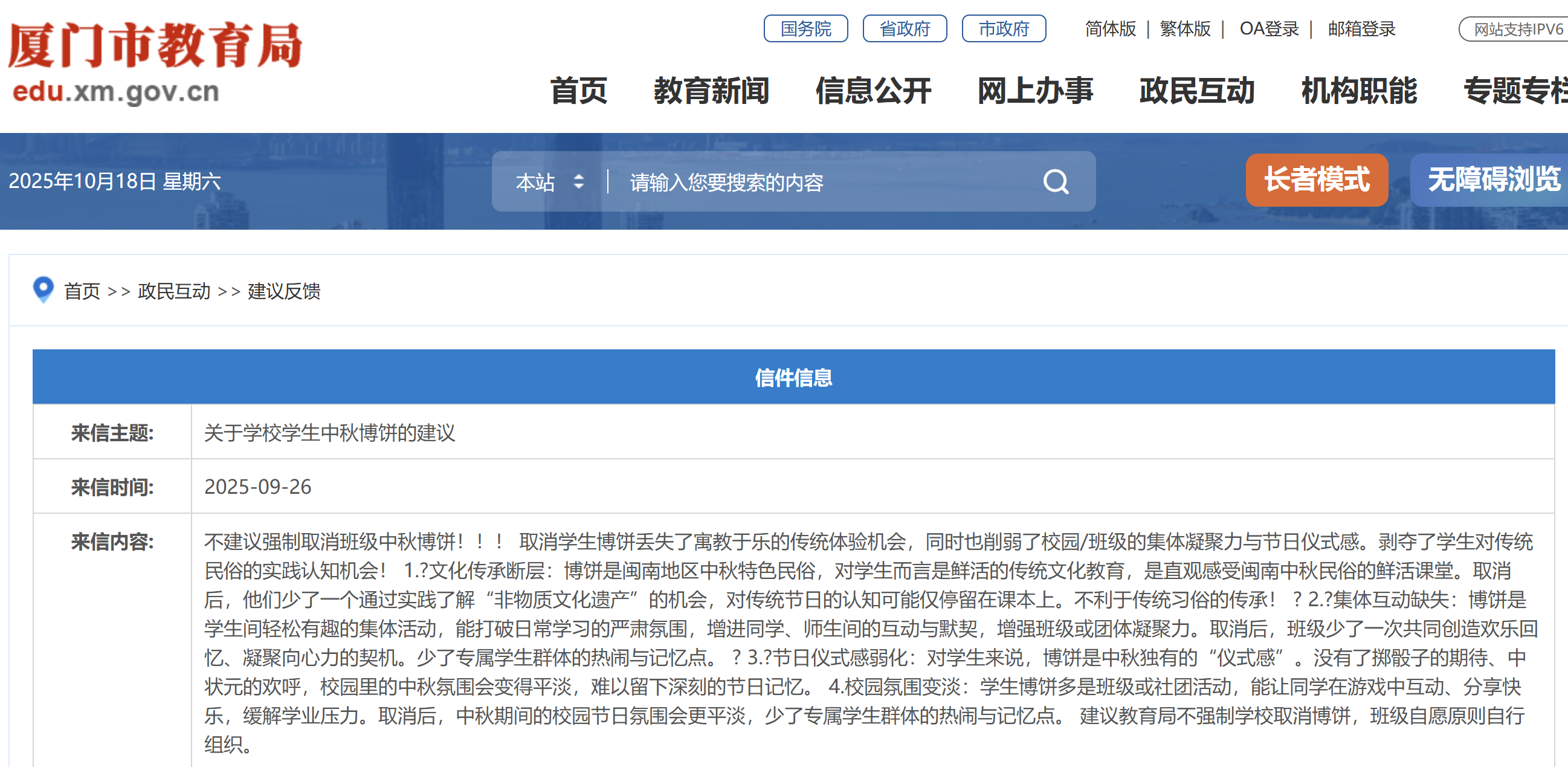Image resolution: width=1568 pixels, height=767 pixels.
Task: Go to 首页 in main navigation
Action: (578, 91)
